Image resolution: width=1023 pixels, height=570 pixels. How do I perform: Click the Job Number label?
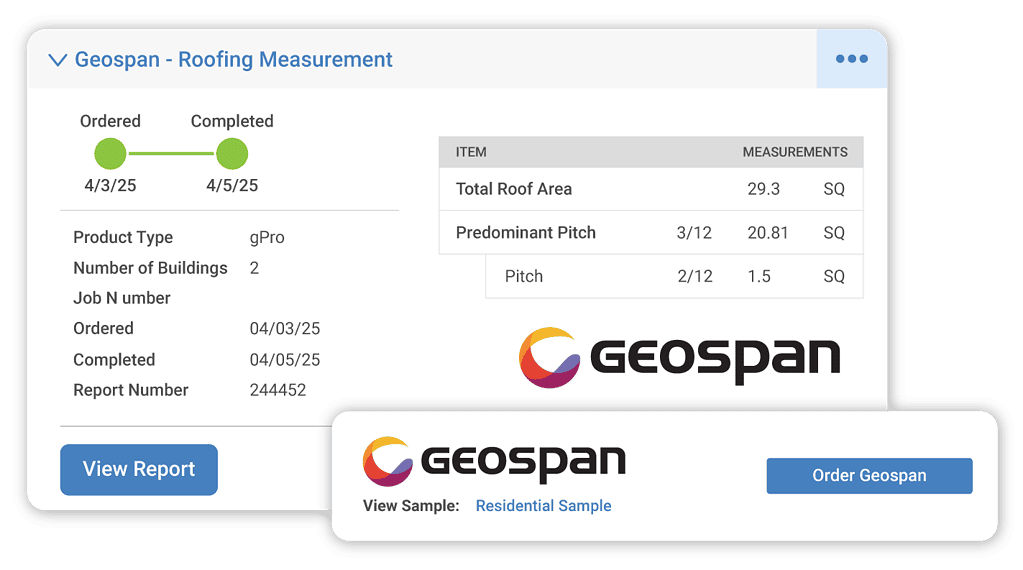click(122, 298)
